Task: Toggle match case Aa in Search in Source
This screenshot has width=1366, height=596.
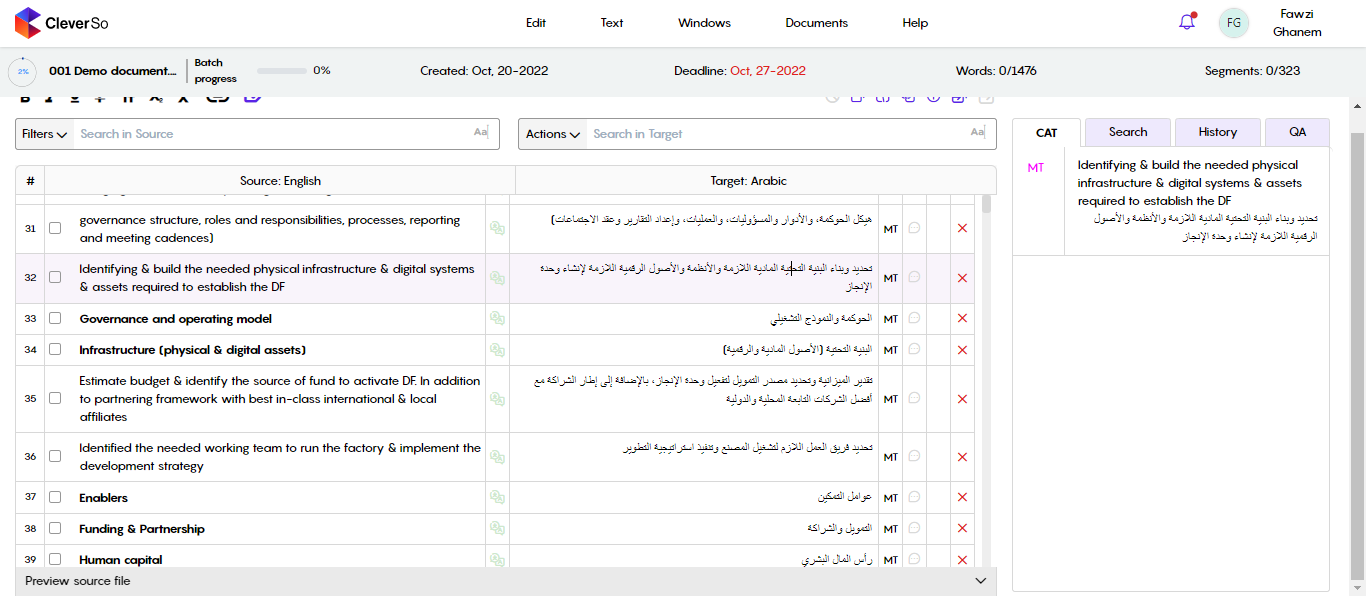Action: point(480,132)
